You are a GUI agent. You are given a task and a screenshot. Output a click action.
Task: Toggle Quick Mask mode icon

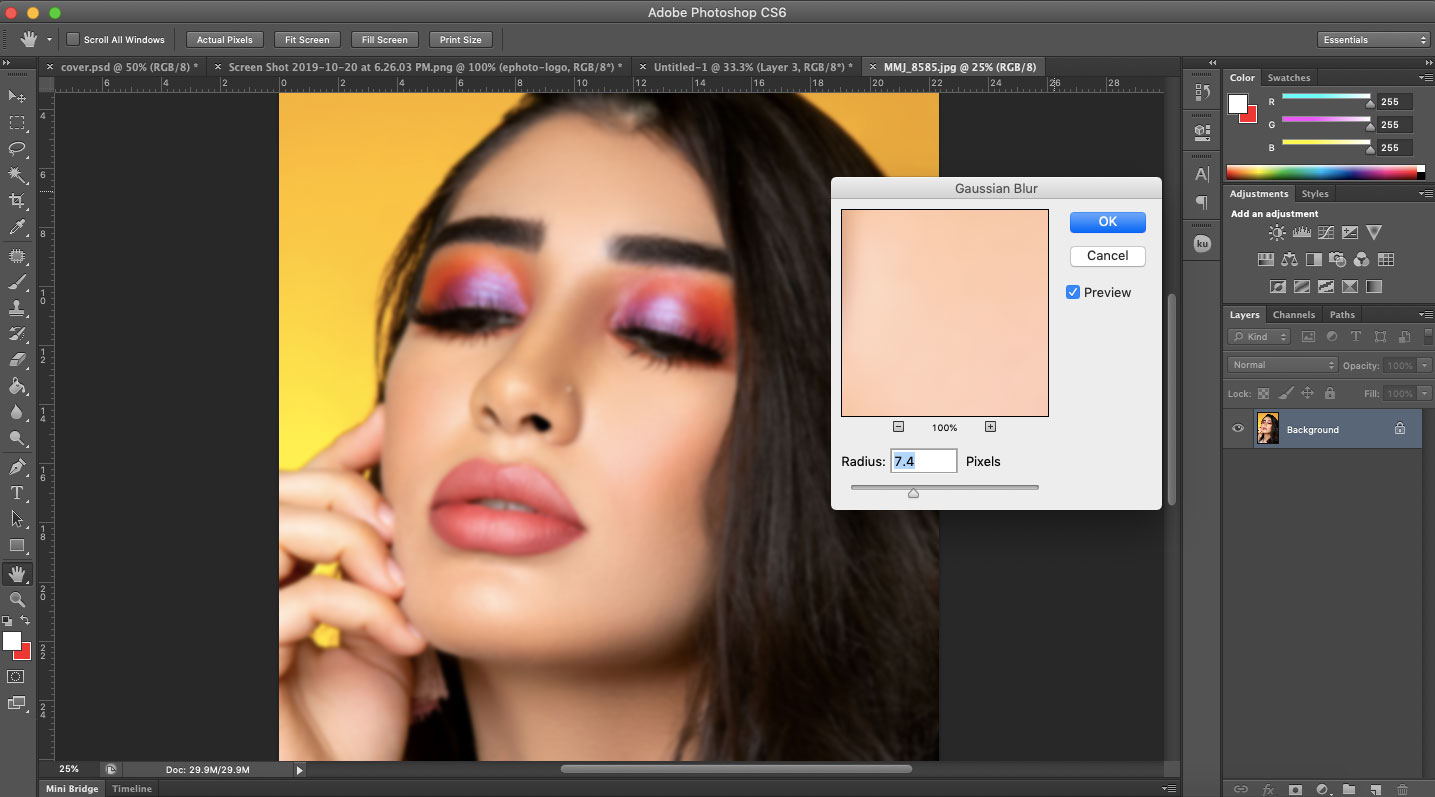[x=16, y=677]
